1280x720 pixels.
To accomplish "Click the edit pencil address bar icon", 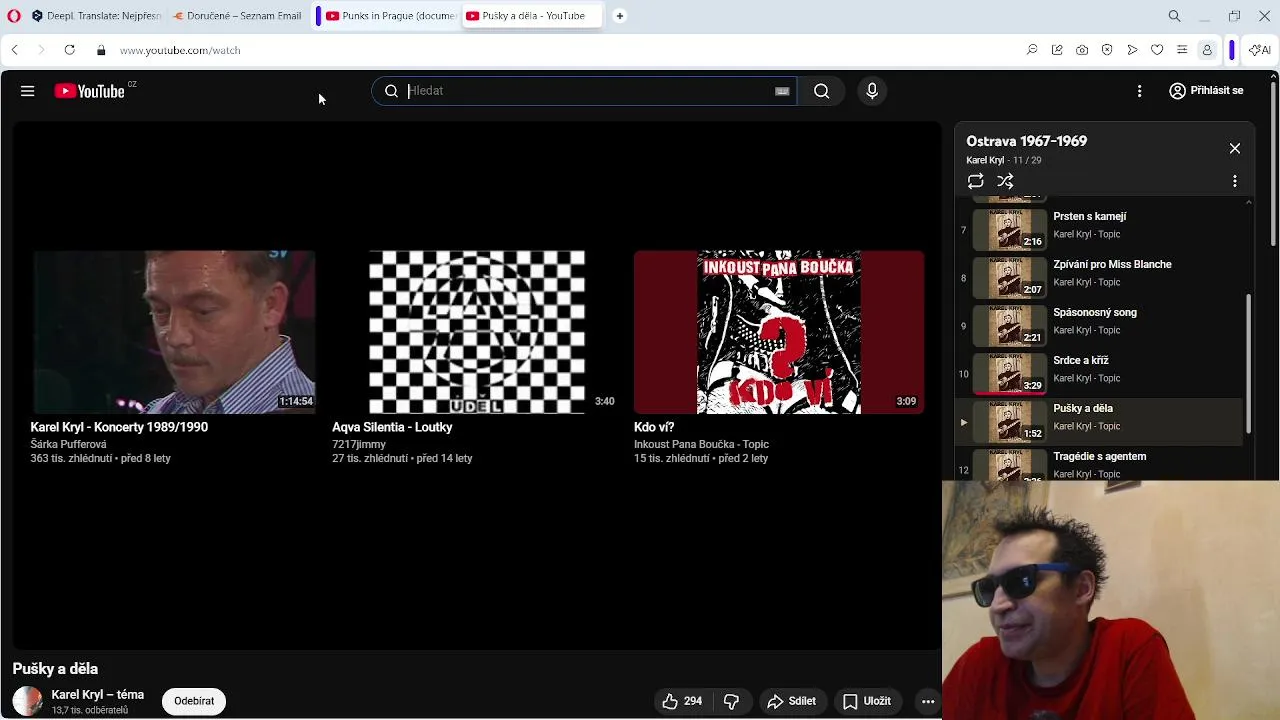I will [1057, 50].
